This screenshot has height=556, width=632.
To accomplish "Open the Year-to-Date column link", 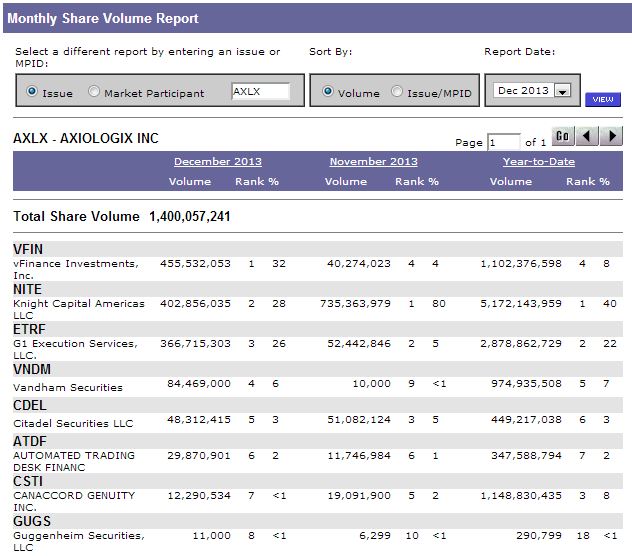I will point(539,162).
